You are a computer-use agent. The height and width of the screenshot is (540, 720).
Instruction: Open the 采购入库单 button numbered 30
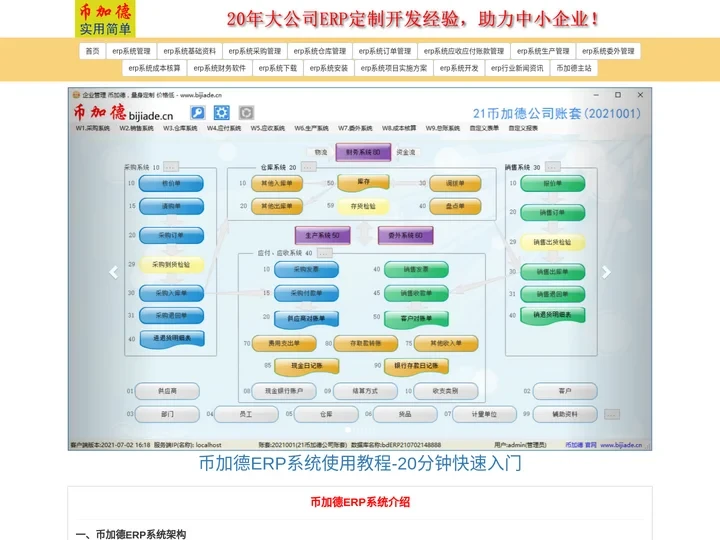click(x=171, y=293)
